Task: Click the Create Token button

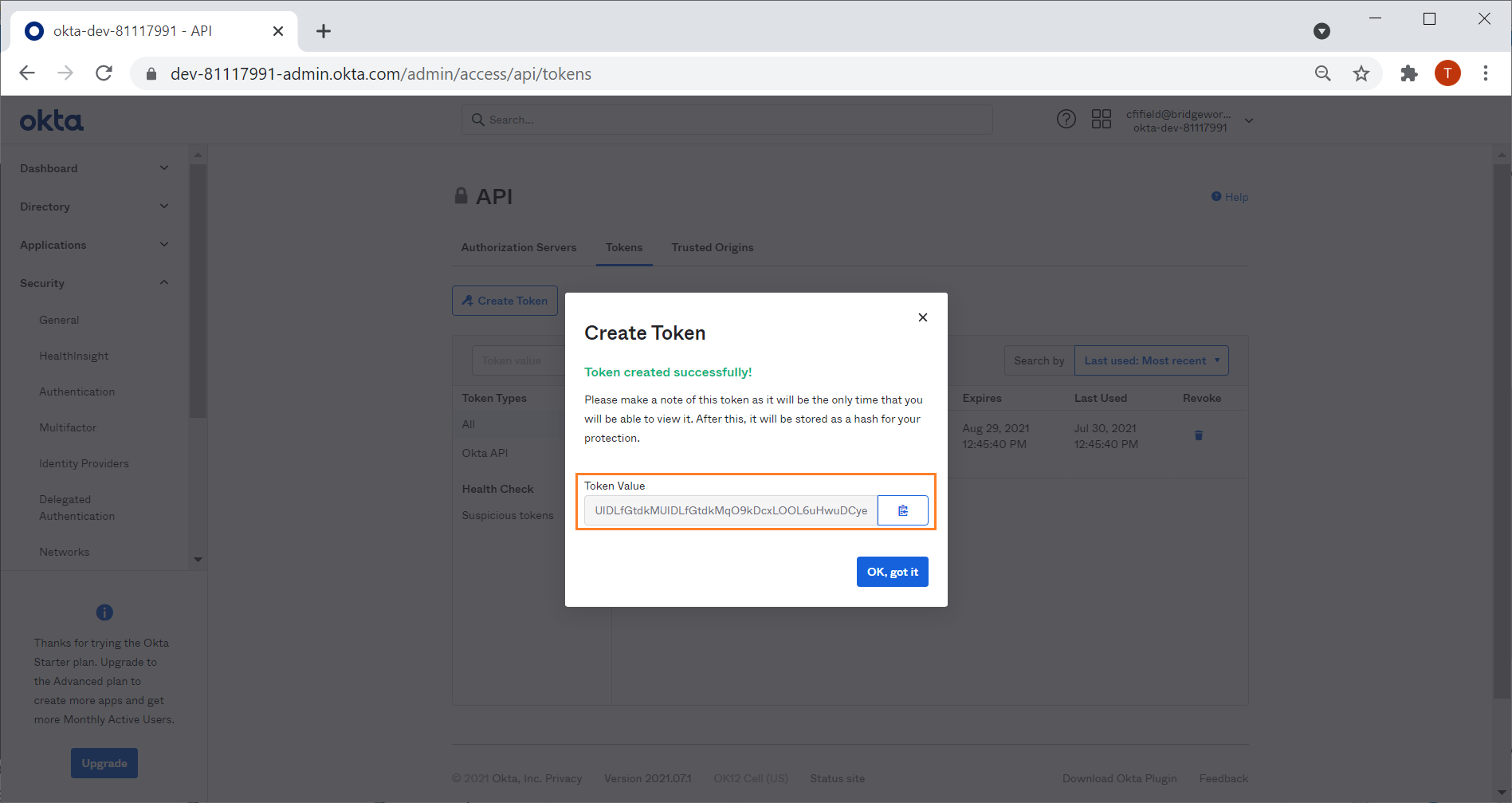Action: 505,301
